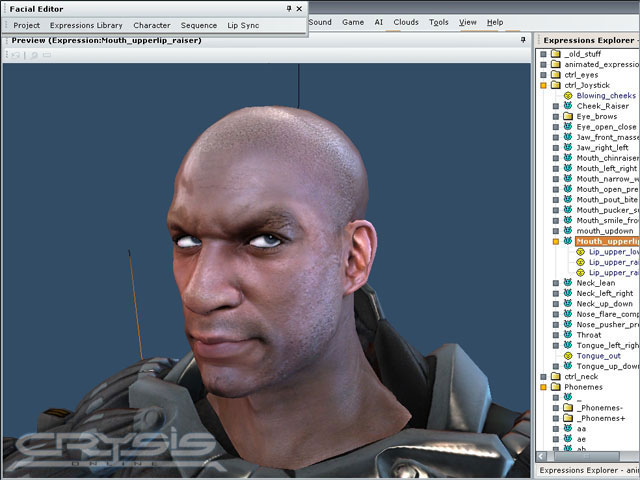
Task: Click the Neck_lean expression icon
Action: (567, 283)
